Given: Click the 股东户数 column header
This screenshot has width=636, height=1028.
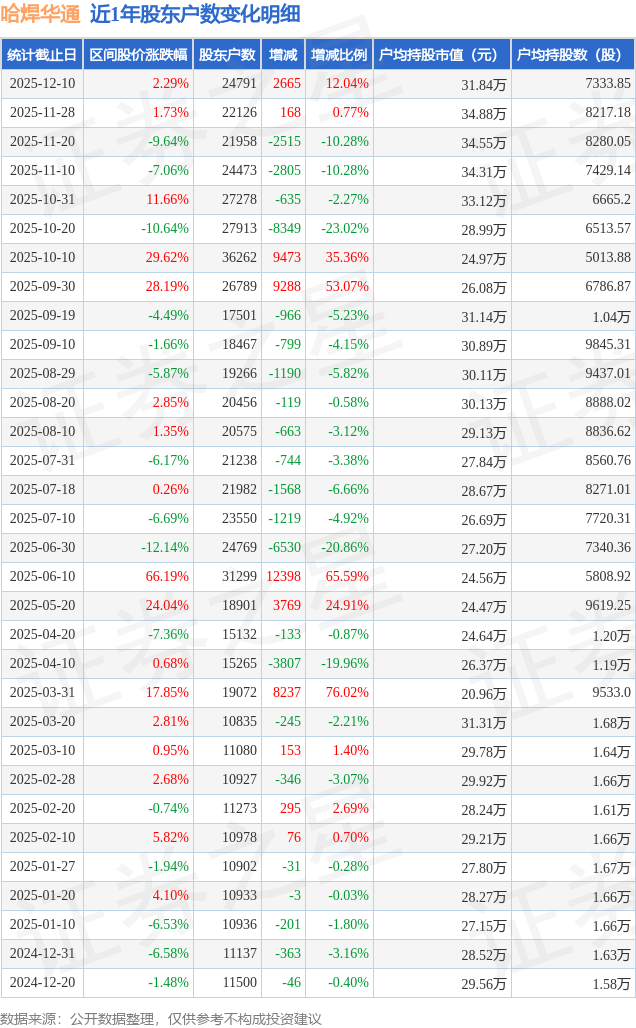Looking at the screenshot, I should tap(227, 55).
